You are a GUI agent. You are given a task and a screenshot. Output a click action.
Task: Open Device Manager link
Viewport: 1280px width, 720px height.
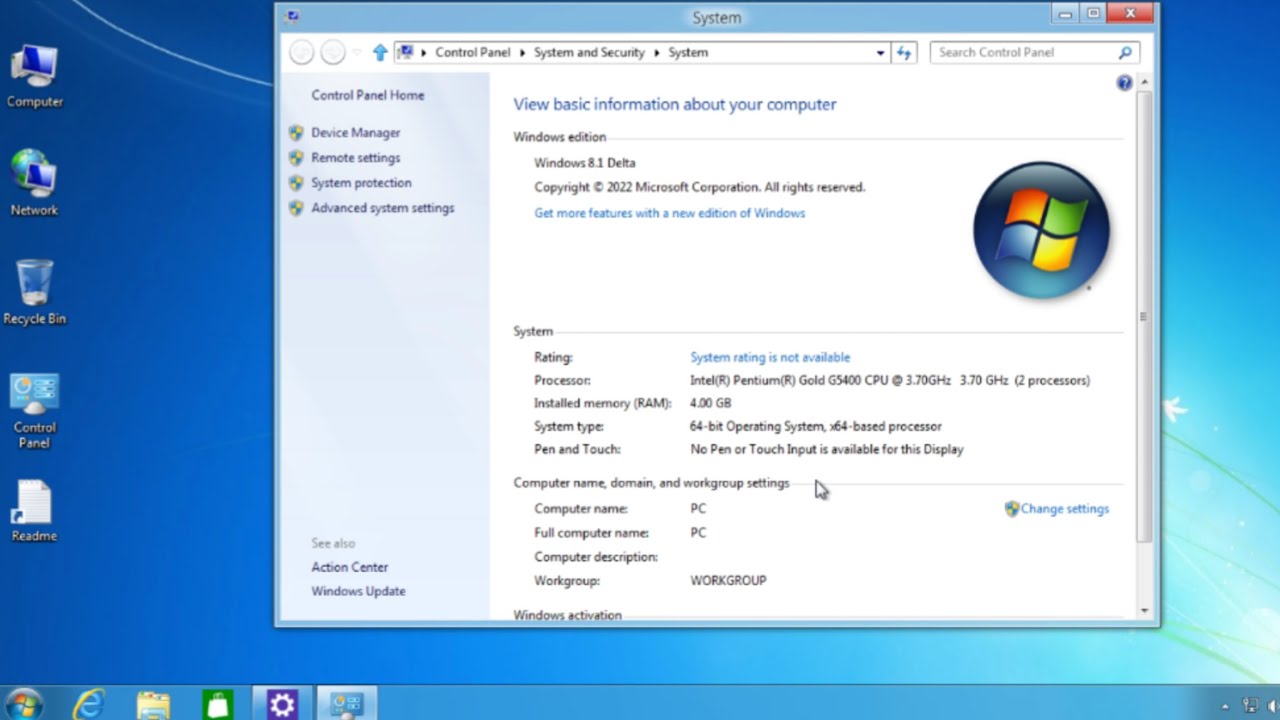pos(355,132)
